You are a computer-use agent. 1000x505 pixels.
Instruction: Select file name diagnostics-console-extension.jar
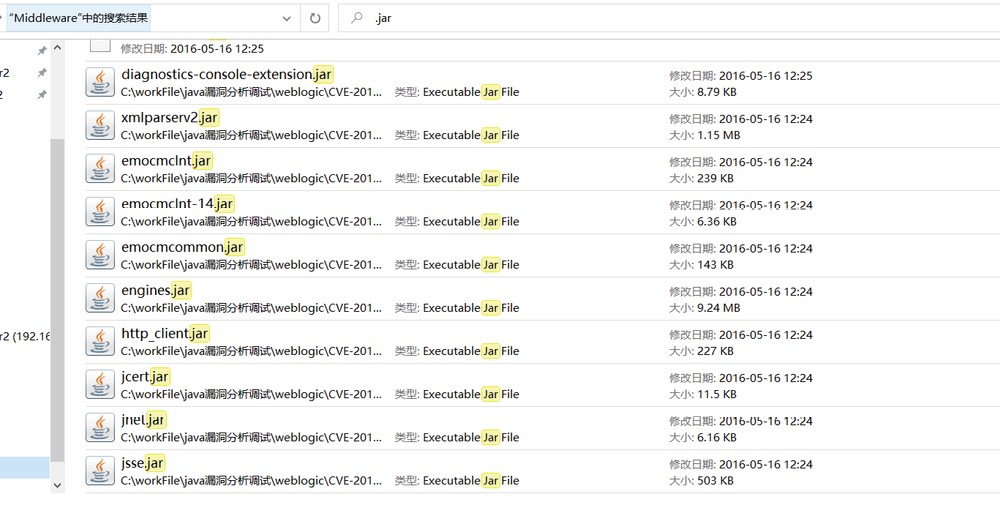pyautogui.click(x=227, y=74)
